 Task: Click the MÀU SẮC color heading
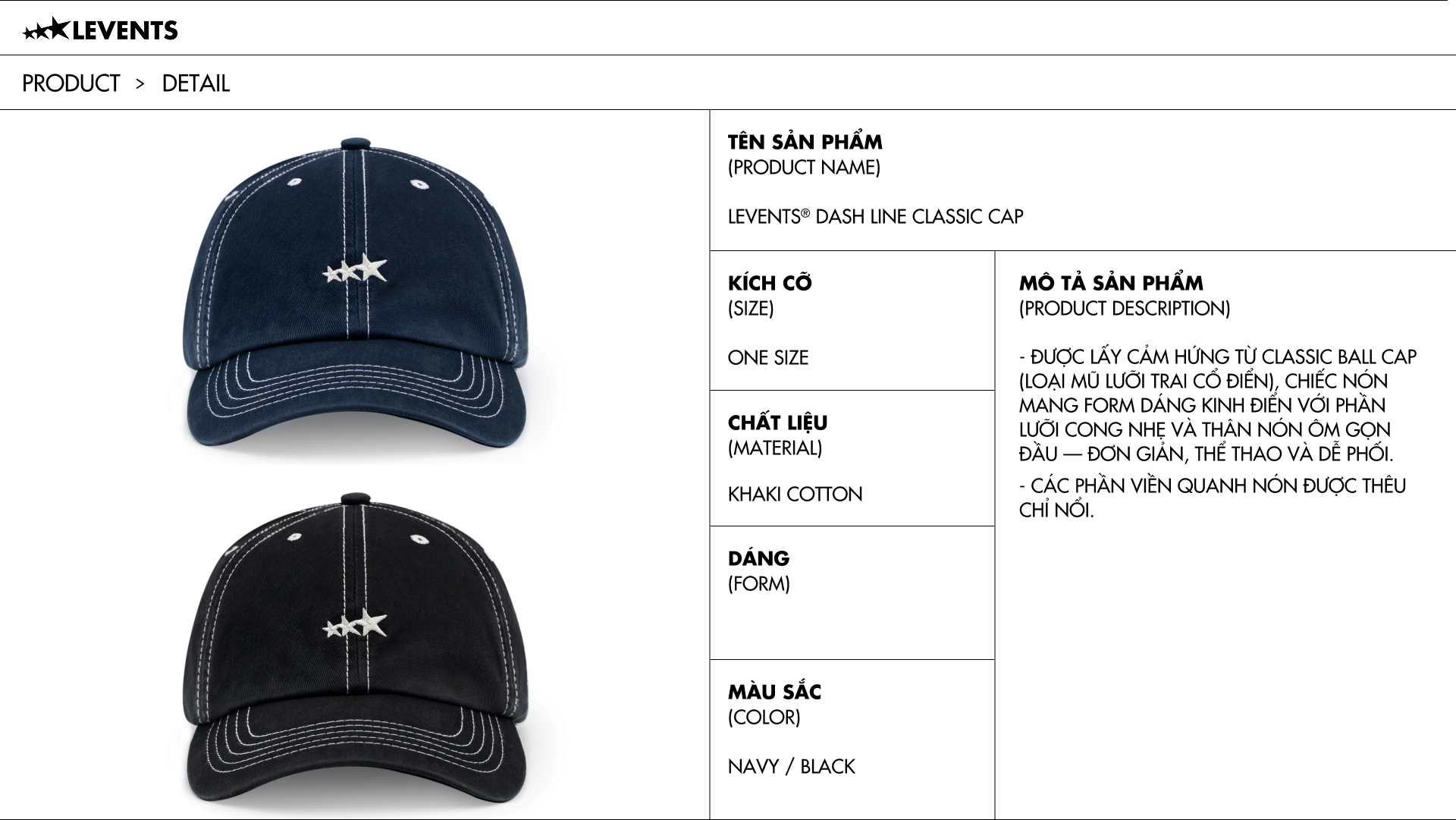coord(775,692)
